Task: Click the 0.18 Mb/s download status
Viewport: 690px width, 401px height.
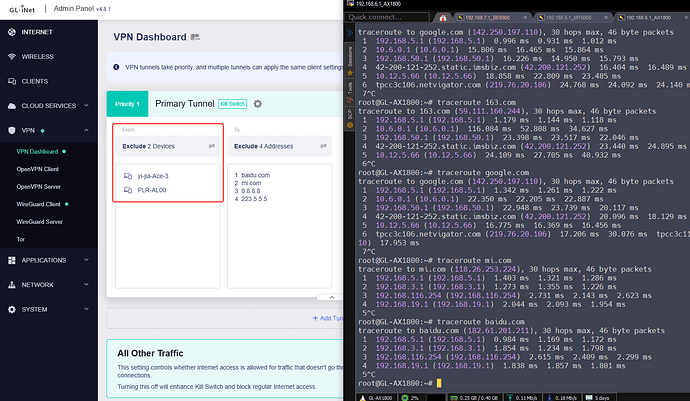Action: point(562,397)
